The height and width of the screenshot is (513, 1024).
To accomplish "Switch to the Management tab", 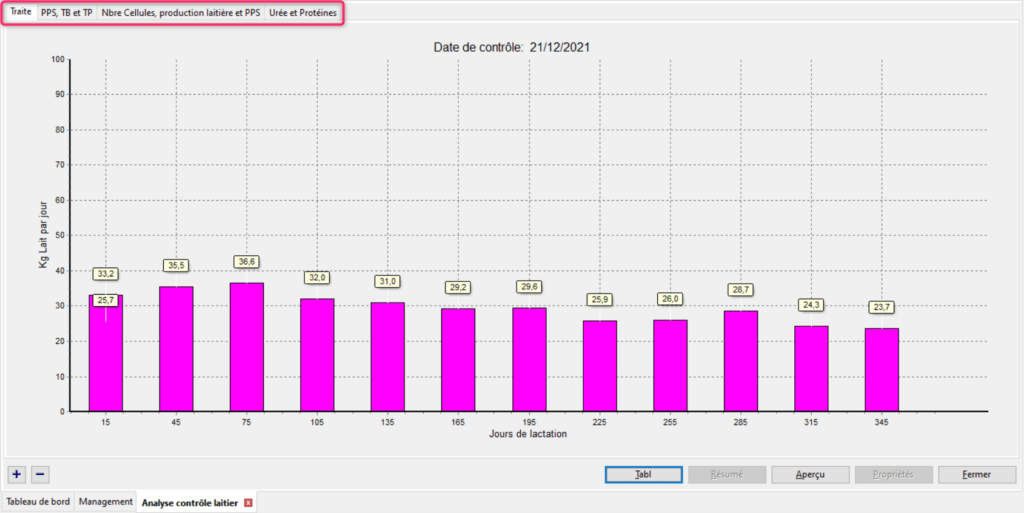I will (x=106, y=502).
